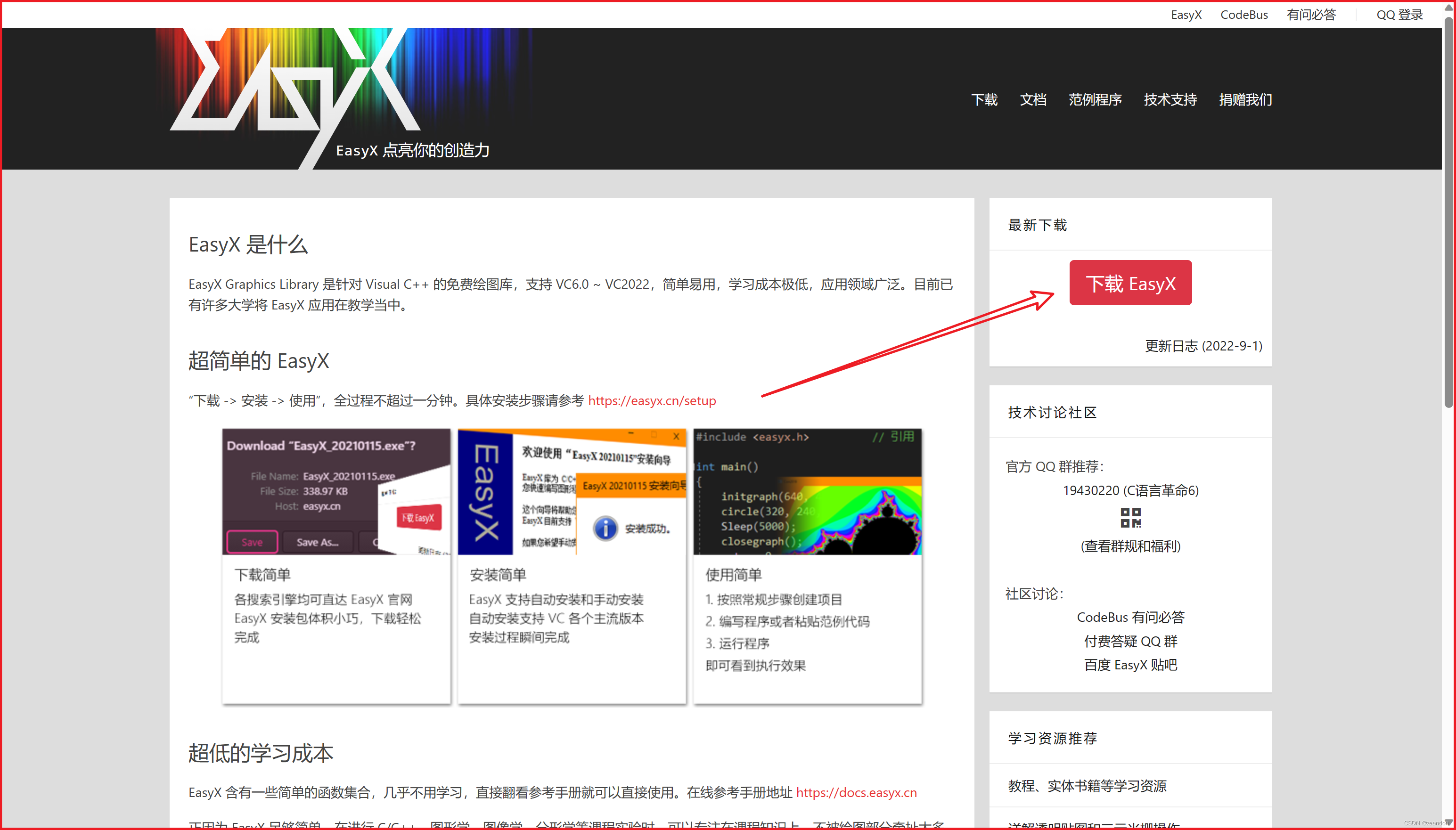Click the installer wizard screenshot thumbnail
1456x830 pixels.
pyautogui.click(x=572, y=491)
